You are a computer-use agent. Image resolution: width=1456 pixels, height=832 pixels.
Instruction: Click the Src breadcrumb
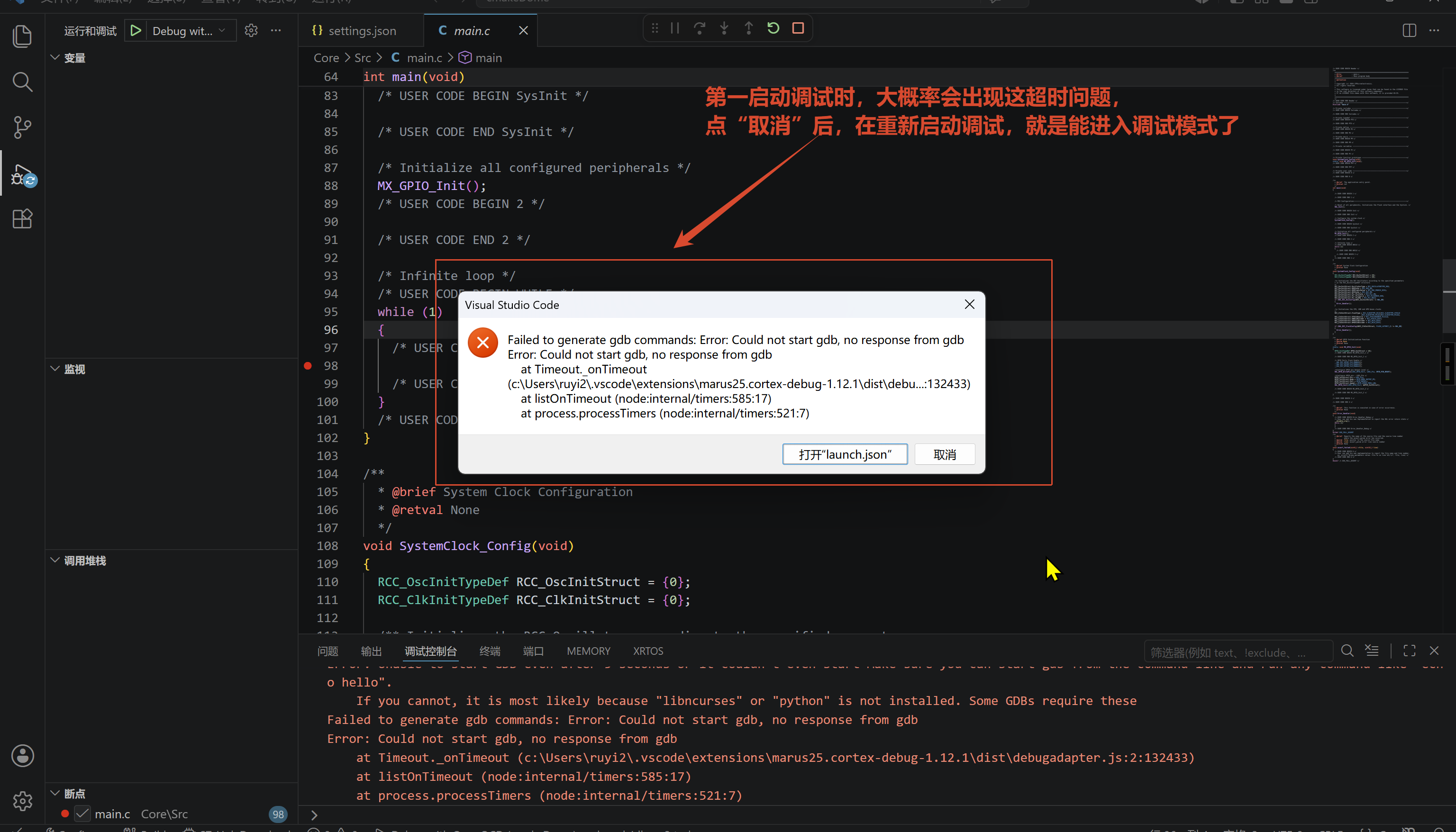[363, 58]
